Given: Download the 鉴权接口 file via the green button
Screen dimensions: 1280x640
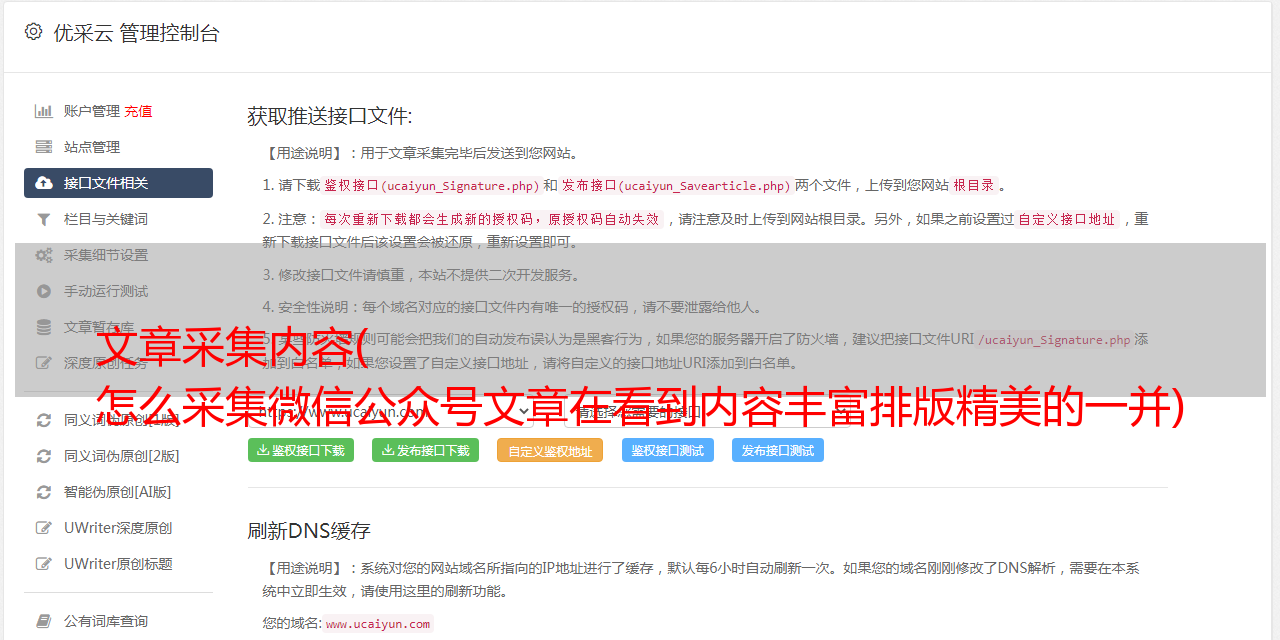Looking at the screenshot, I should pos(301,450).
